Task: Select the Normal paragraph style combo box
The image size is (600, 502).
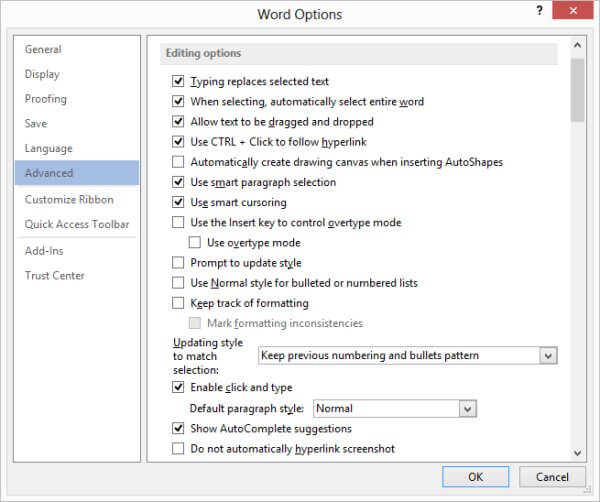Action: click(395, 409)
